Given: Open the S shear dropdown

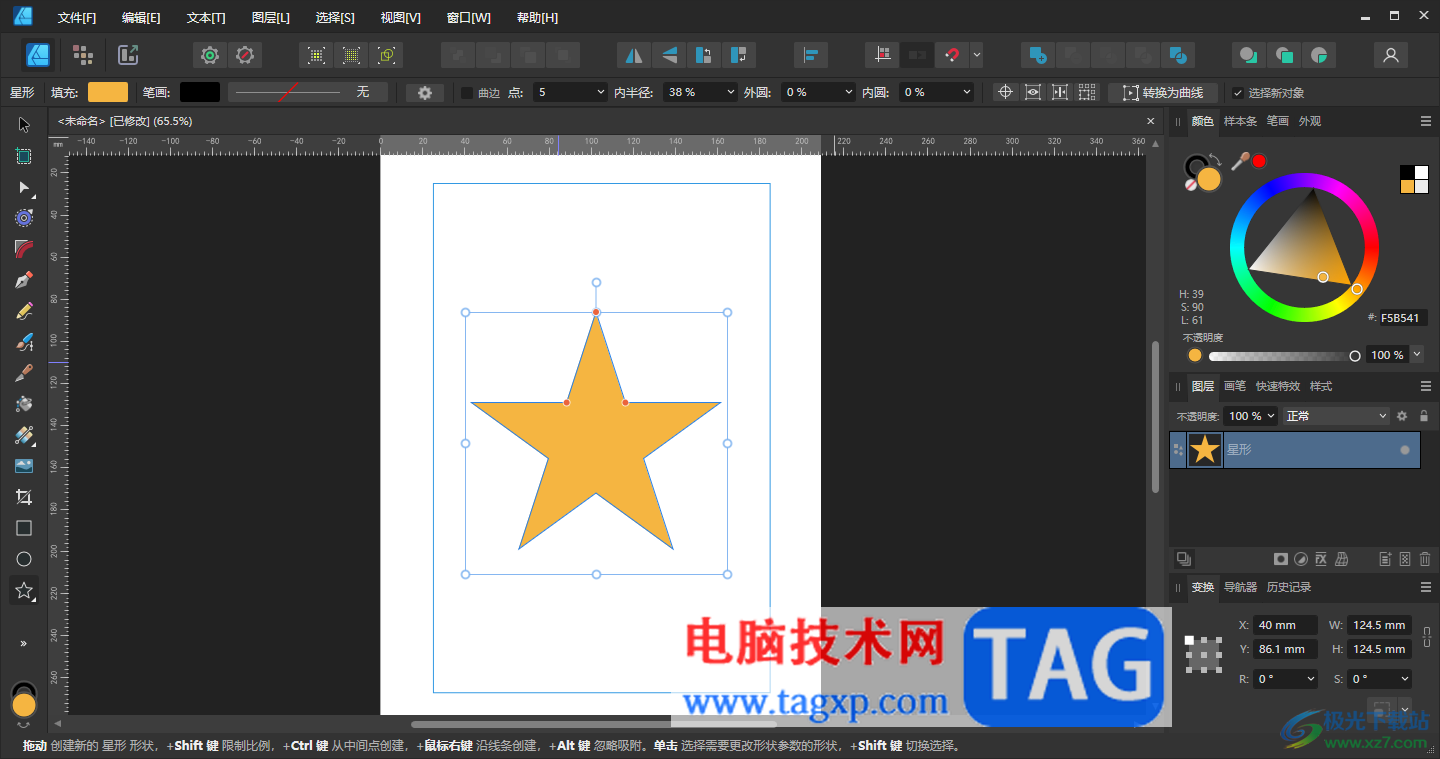Looking at the screenshot, I should pyautogui.click(x=1379, y=679).
